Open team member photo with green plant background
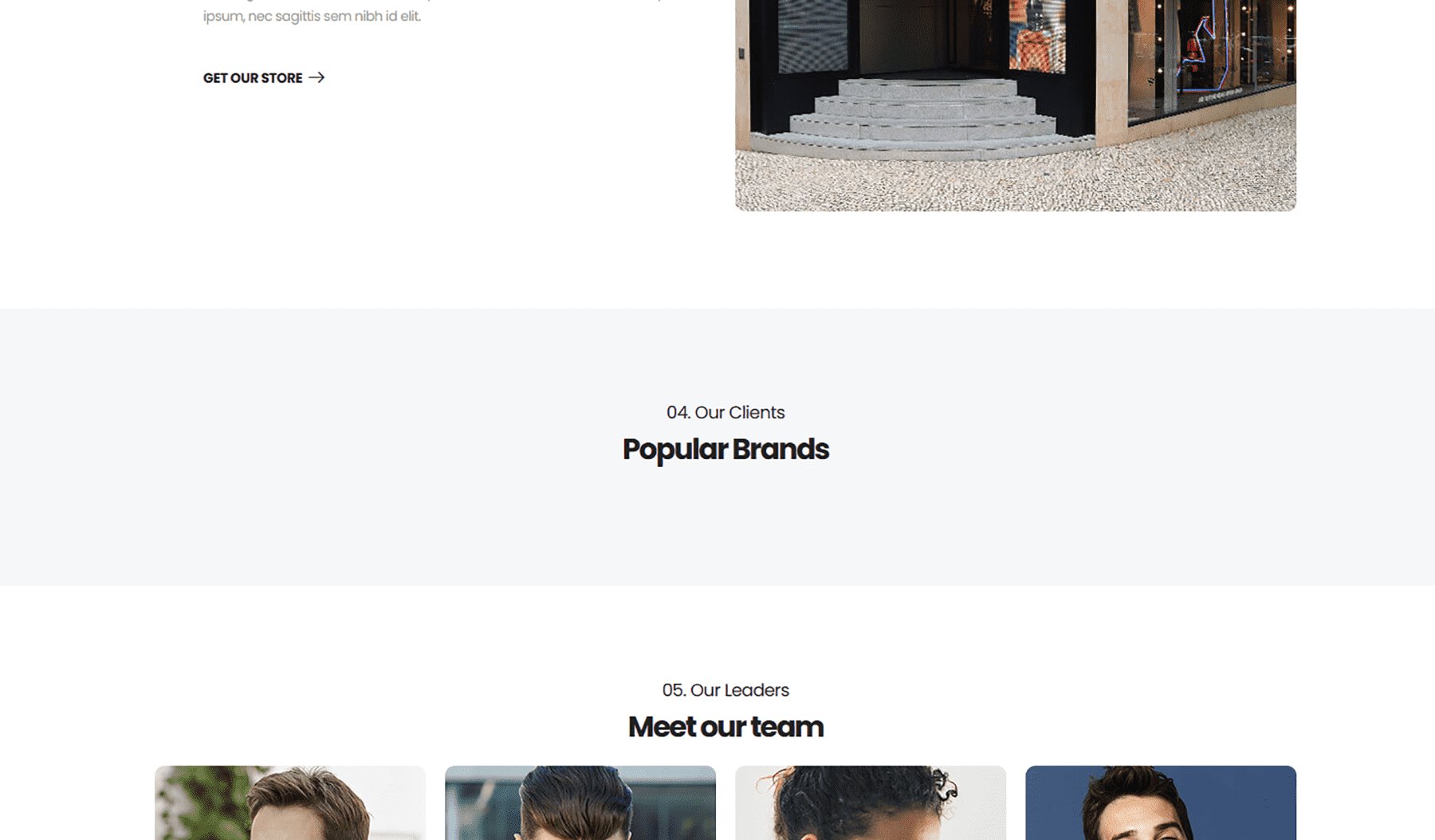This screenshot has width=1435, height=840. point(290,803)
